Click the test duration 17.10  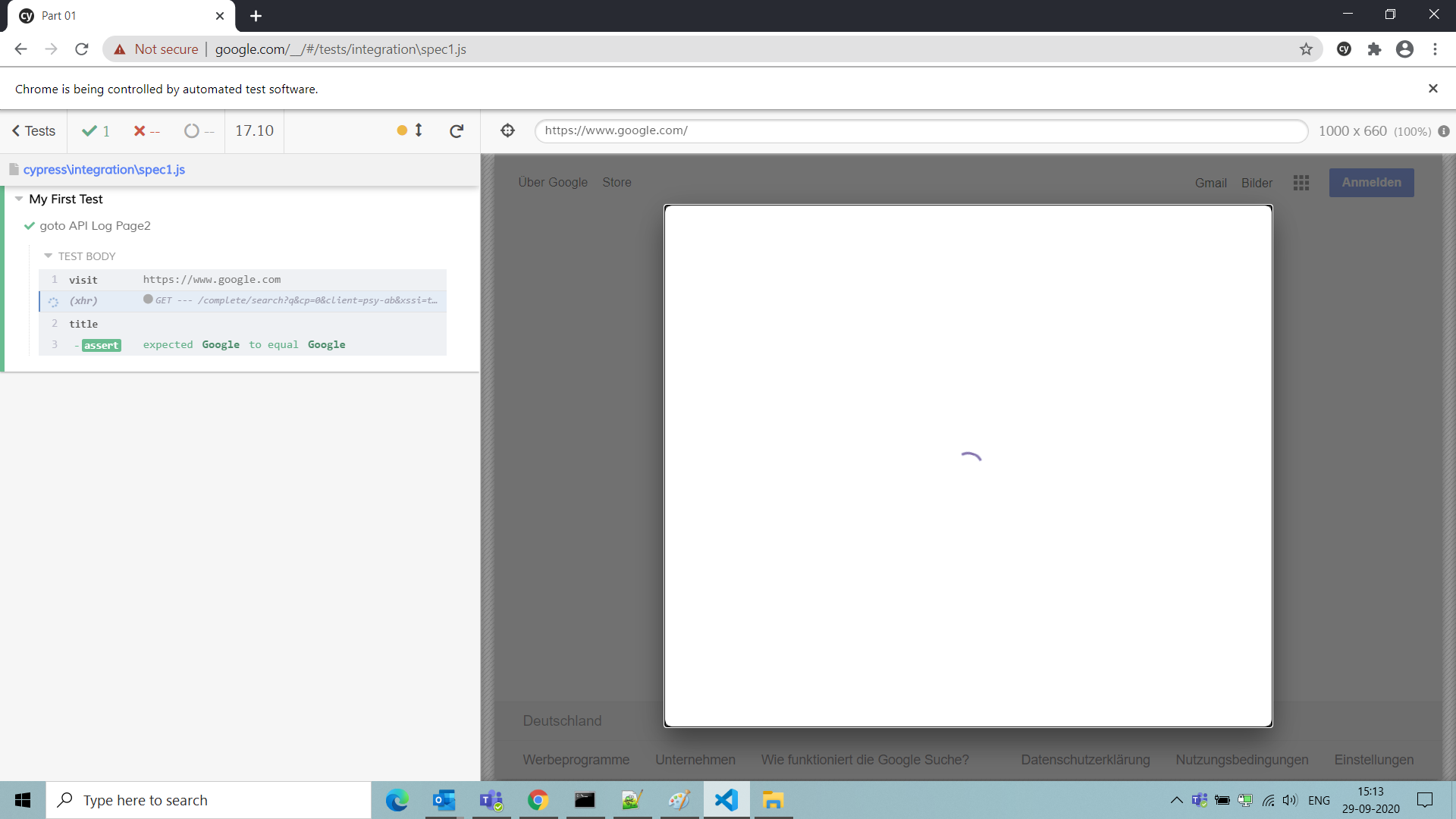coord(254,131)
